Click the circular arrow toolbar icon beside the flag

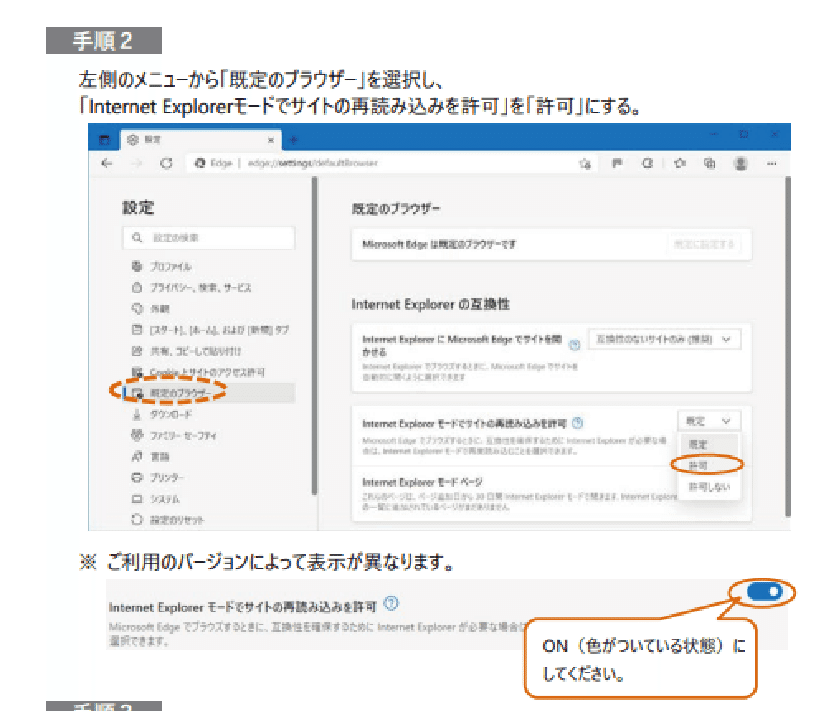point(648,163)
